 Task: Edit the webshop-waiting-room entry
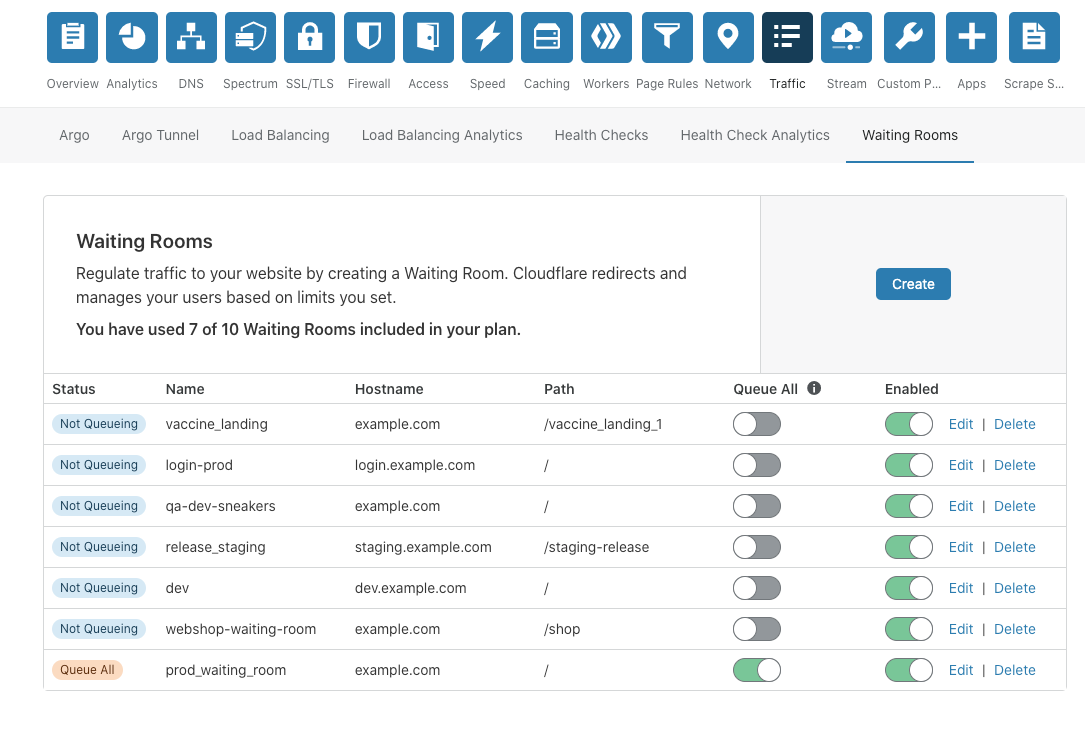coord(960,629)
